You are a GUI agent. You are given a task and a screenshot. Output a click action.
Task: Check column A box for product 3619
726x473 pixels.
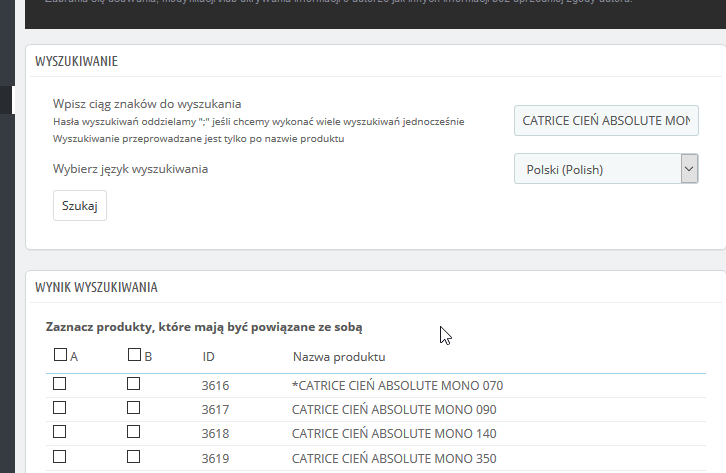click(59, 457)
